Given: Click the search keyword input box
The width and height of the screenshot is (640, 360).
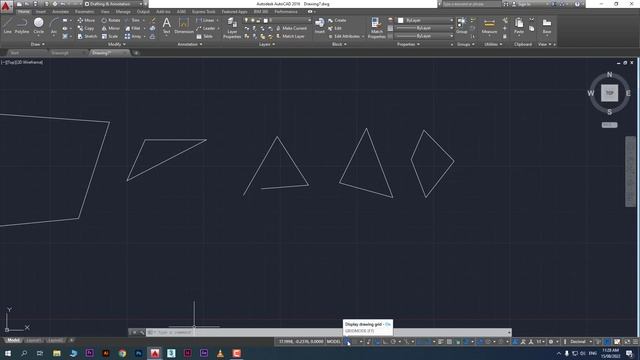Looking at the screenshot, I should pos(471,4).
